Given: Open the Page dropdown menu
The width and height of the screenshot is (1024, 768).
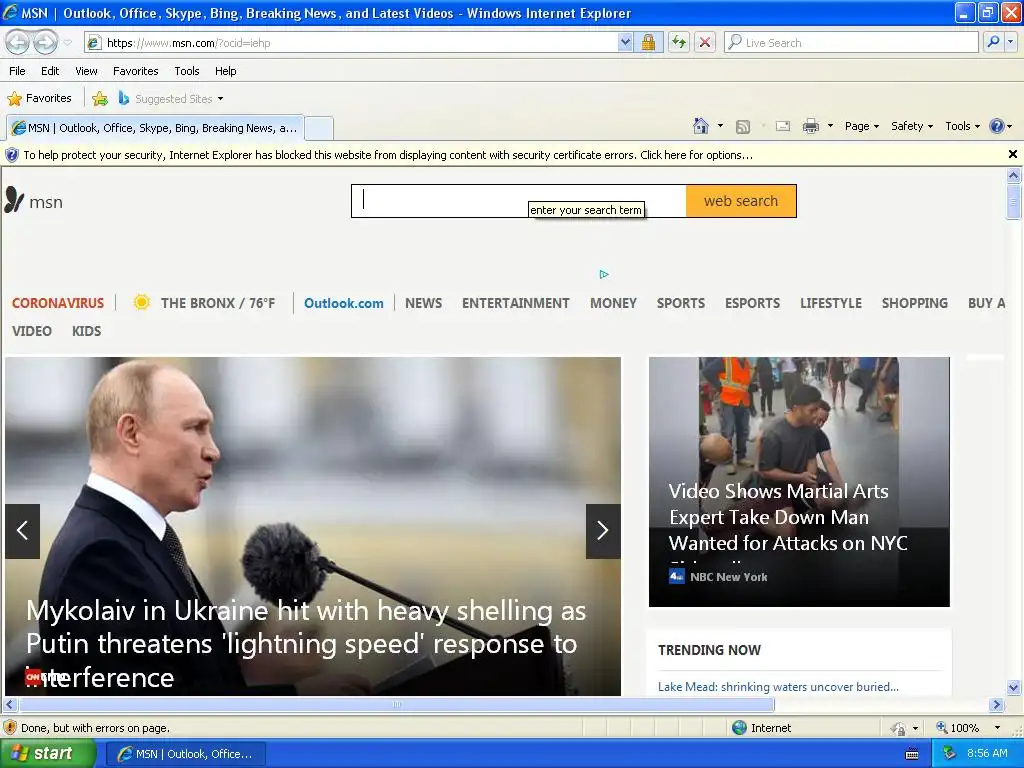Looking at the screenshot, I should pyautogui.click(x=861, y=126).
